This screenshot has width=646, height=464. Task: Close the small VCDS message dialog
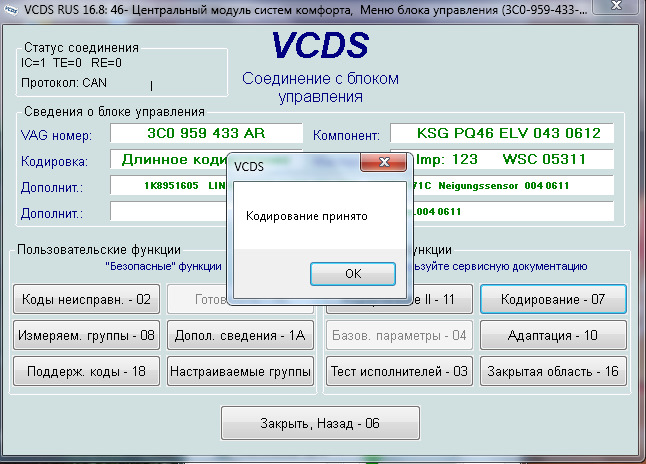tap(384, 162)
